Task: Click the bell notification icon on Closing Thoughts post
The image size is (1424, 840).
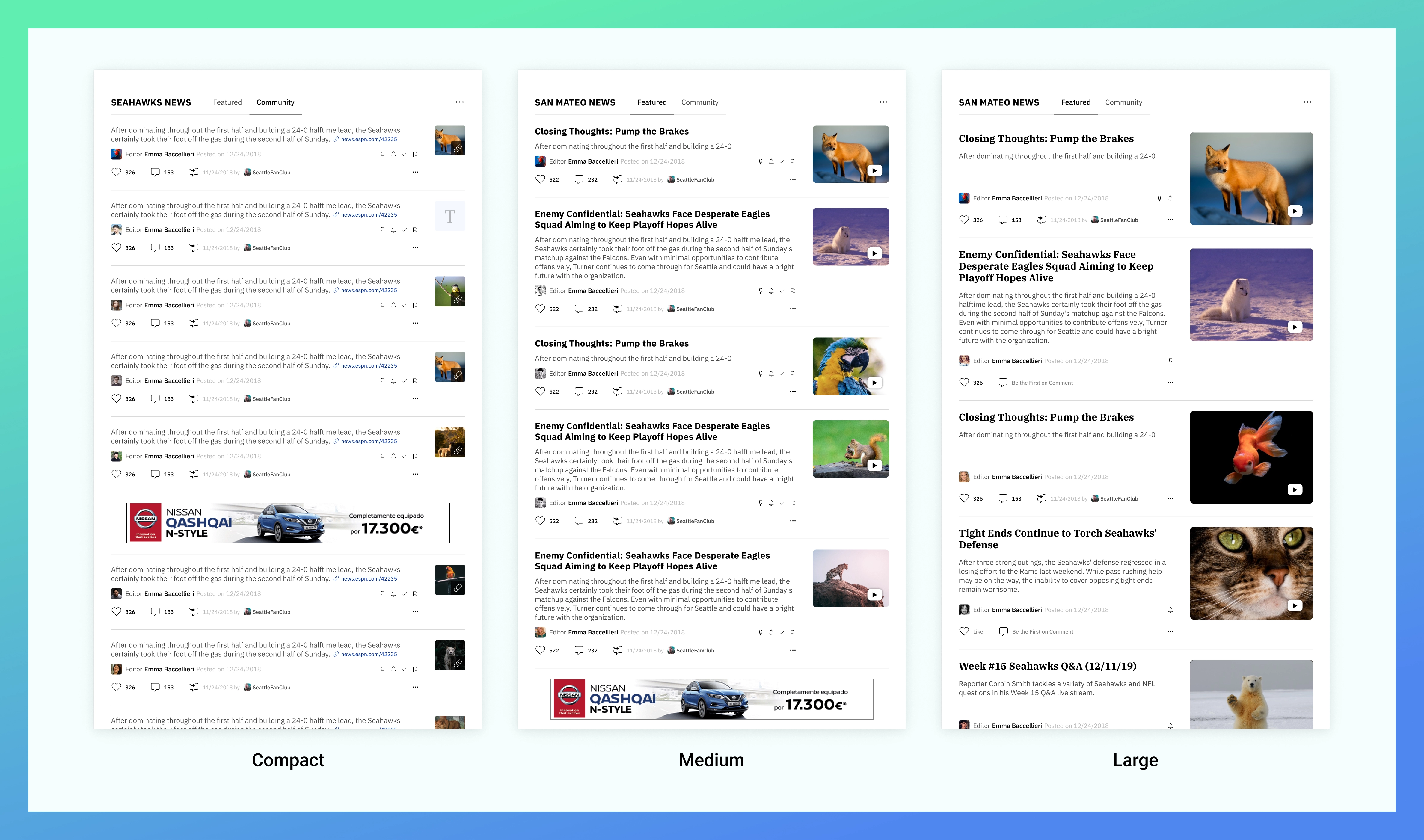Action: (771, 161)
